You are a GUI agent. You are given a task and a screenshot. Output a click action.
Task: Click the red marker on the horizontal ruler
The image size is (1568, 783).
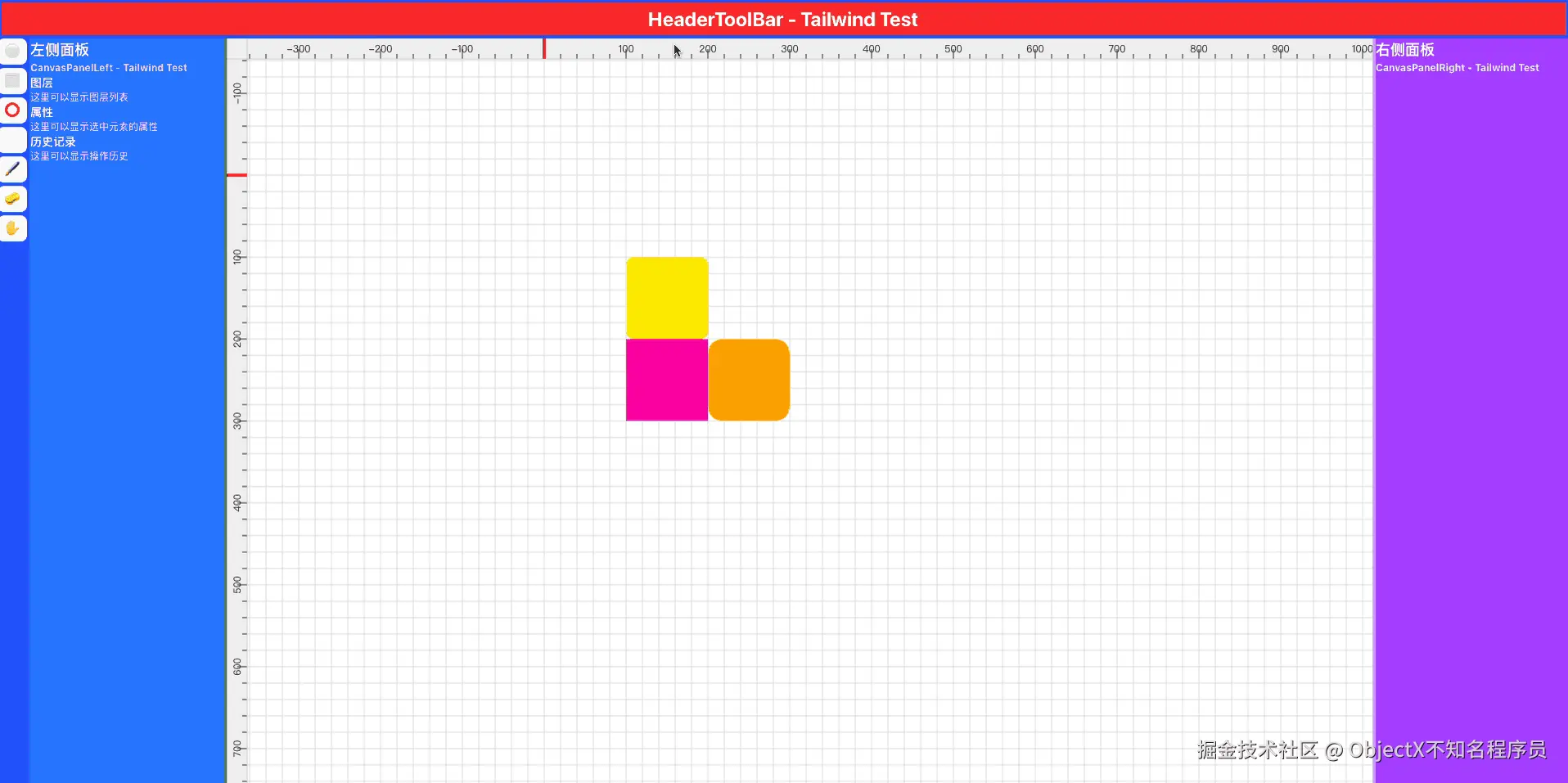click(543, 49)
